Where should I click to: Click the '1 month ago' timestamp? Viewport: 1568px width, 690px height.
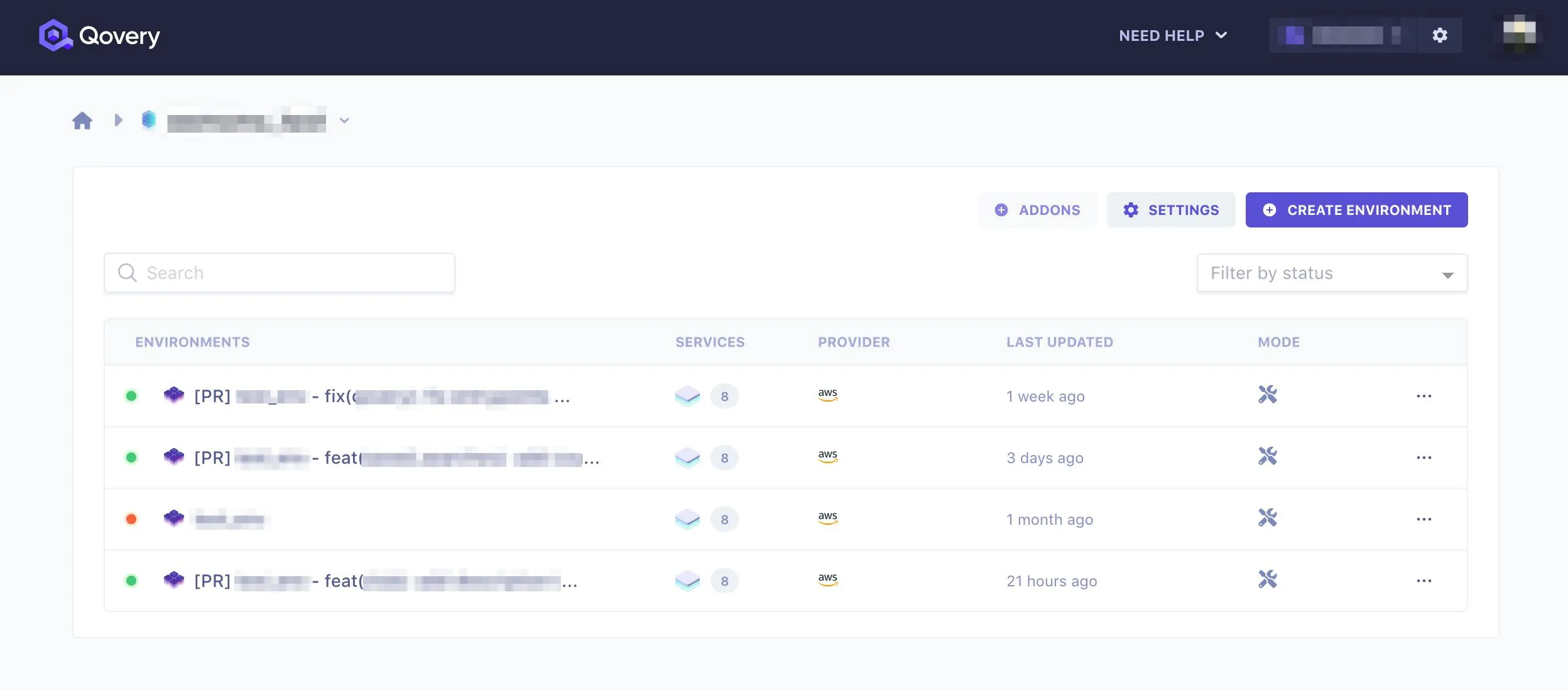[1050, 520]
